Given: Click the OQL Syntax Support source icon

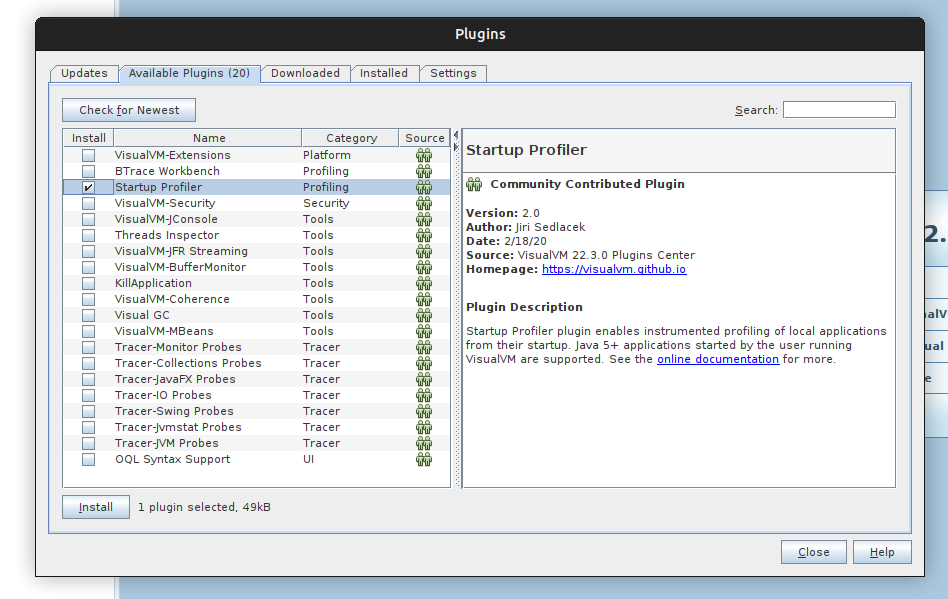Looking at the screenshot, I should click(424, 459).
